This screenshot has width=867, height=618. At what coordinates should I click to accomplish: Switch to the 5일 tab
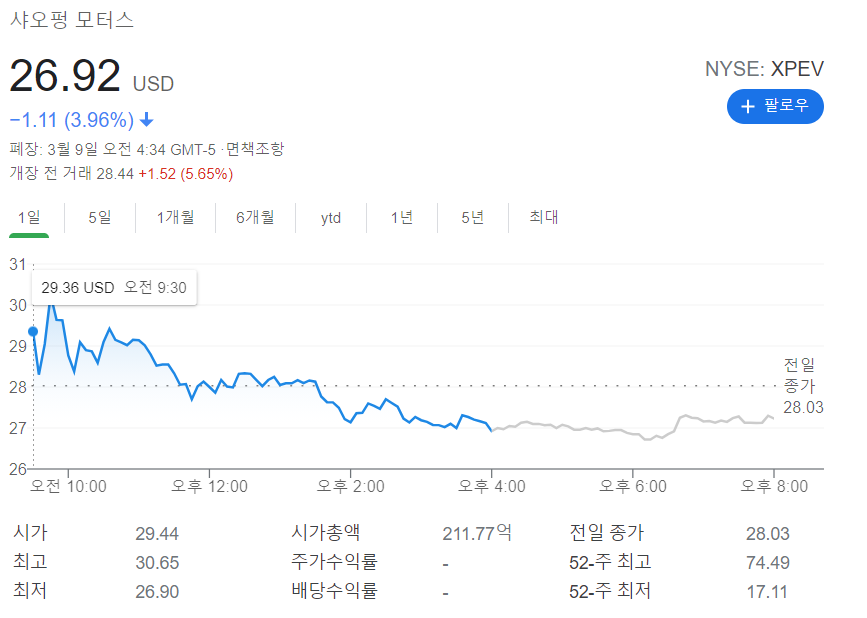tap(100, 217)
